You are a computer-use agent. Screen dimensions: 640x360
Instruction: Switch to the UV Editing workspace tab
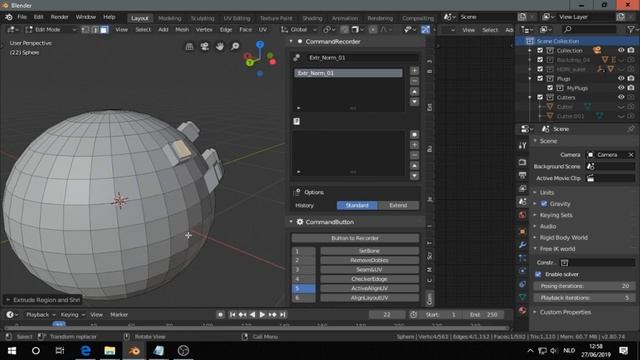tap(237, 18)
